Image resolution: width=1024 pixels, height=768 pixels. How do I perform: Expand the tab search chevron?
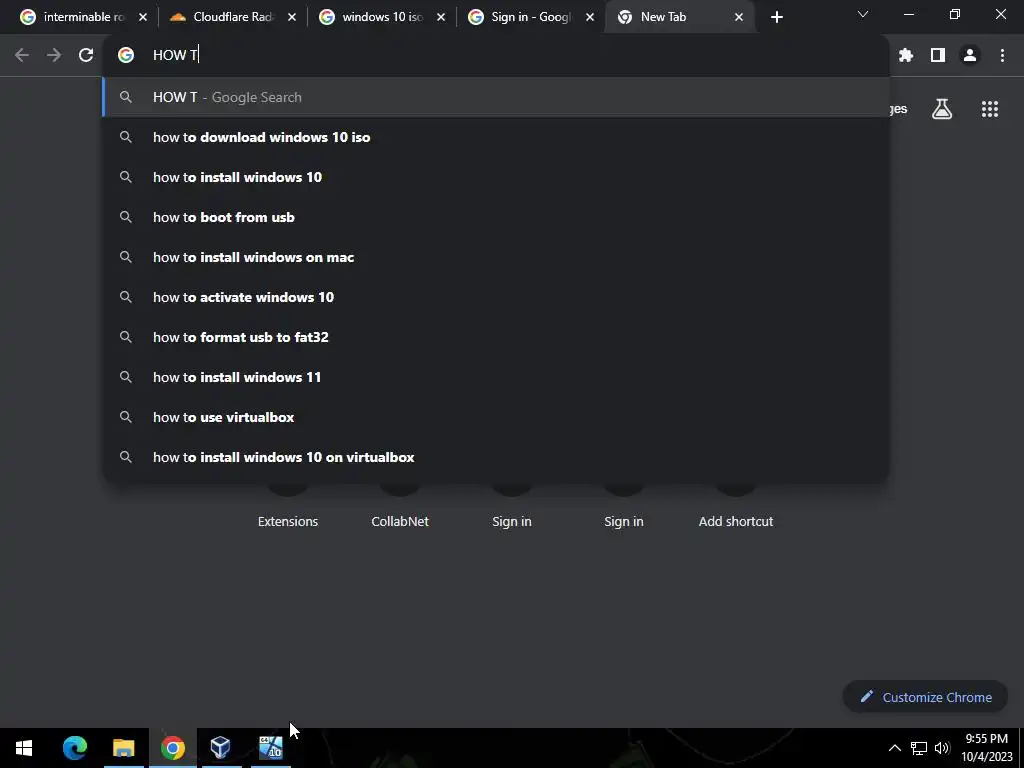coord(863,14)
